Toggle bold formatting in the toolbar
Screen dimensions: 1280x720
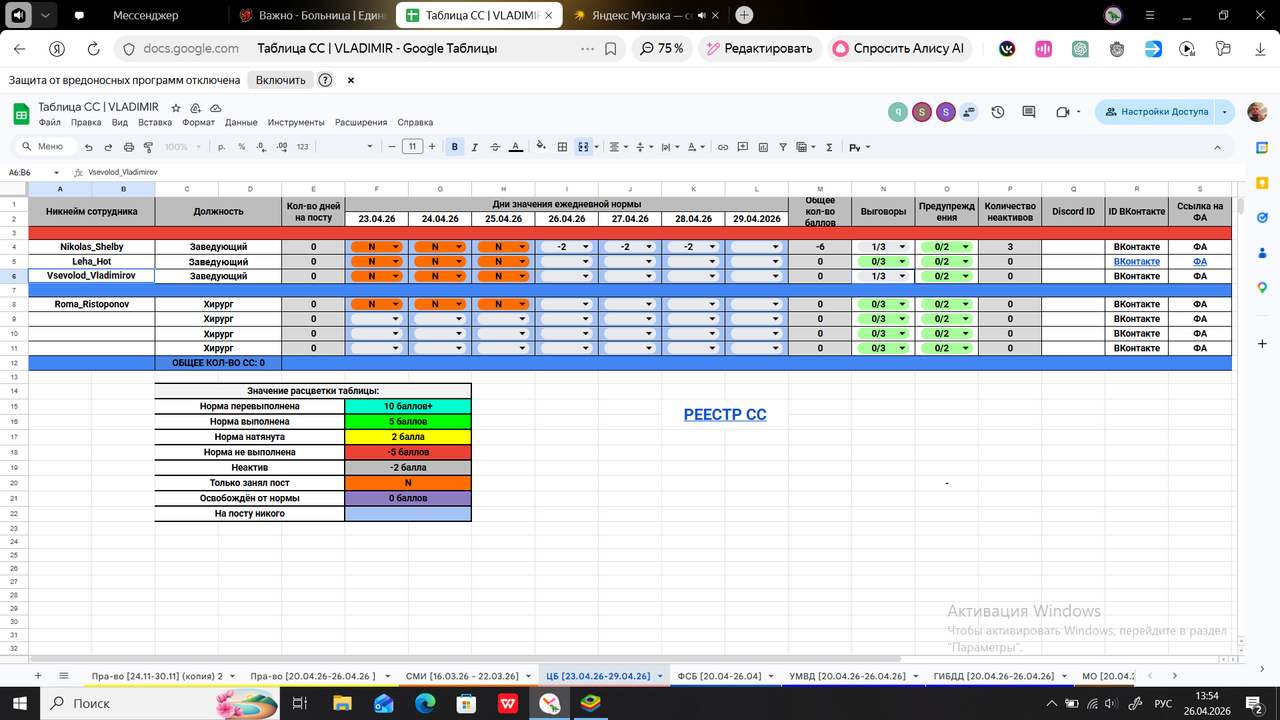[x=455, y=147]
